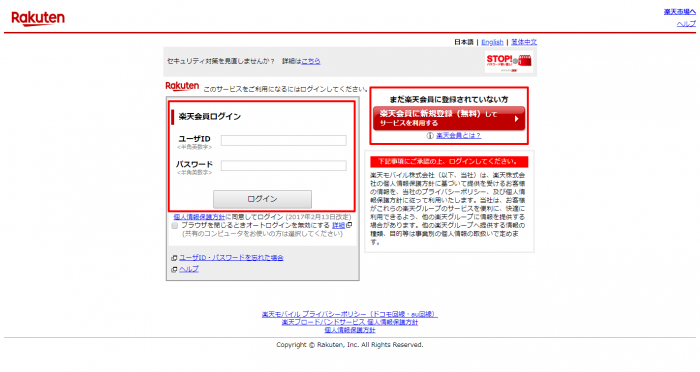Select the 日本語 language option
The image size is (700, 372).
pos(464,42)
